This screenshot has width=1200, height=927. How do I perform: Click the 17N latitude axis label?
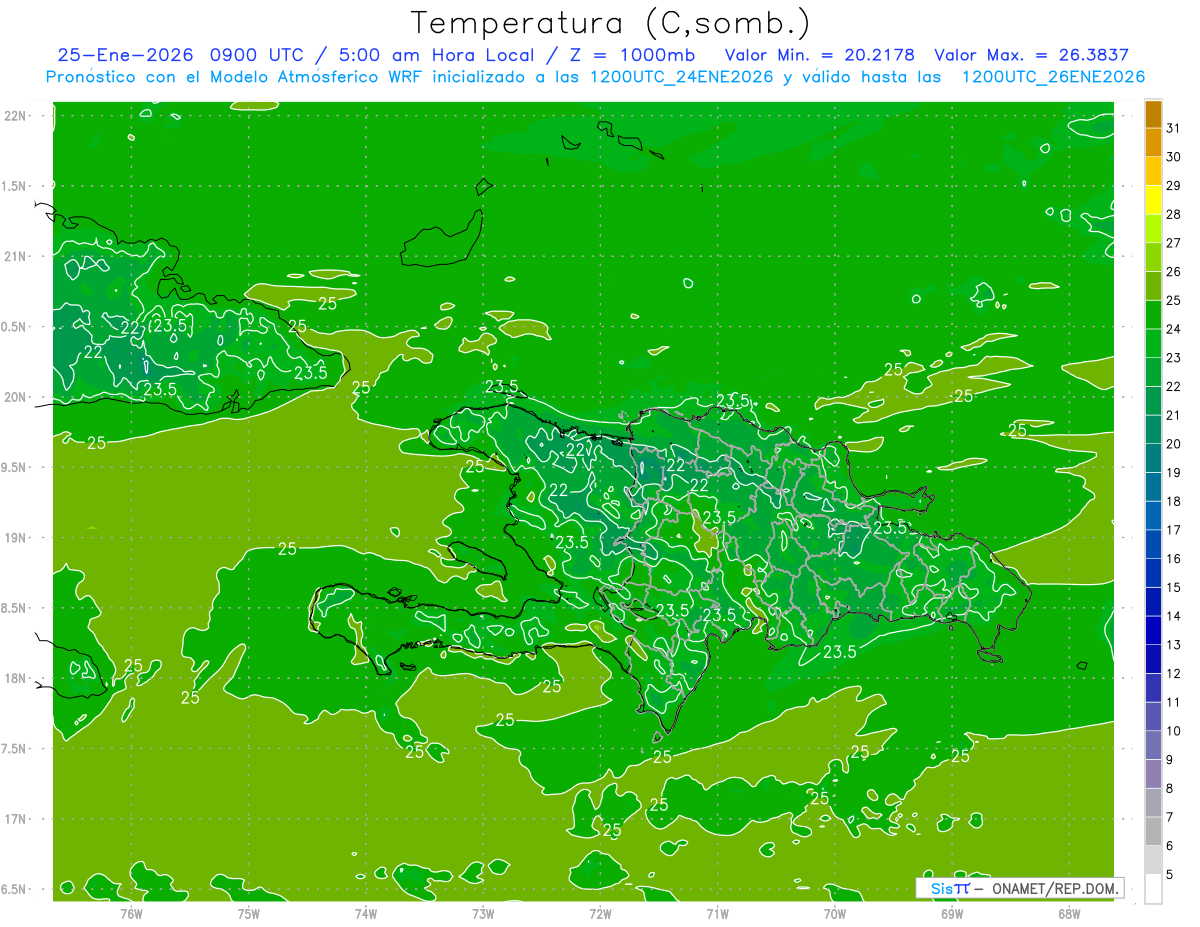click(15, 819)
